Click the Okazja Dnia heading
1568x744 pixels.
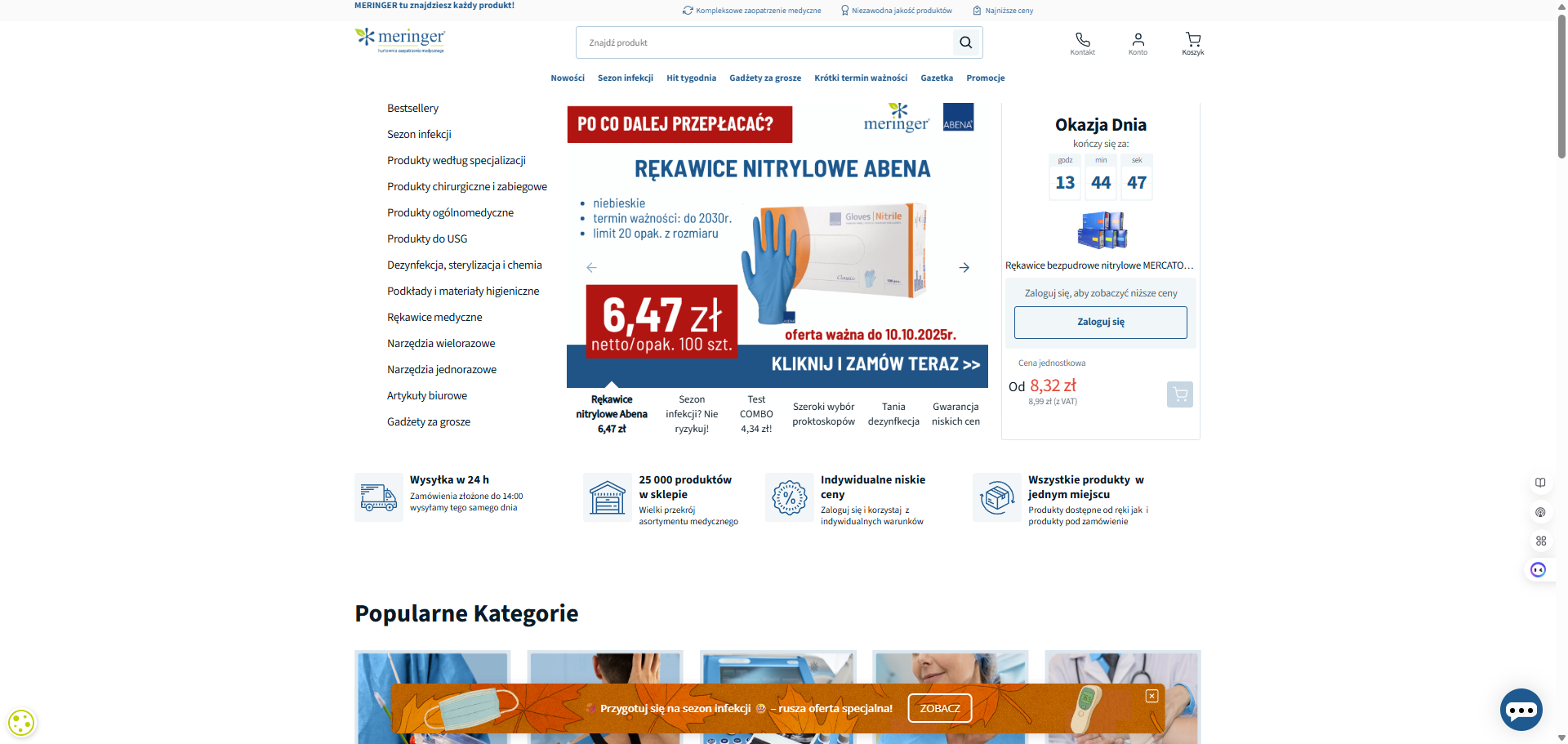1100,125
